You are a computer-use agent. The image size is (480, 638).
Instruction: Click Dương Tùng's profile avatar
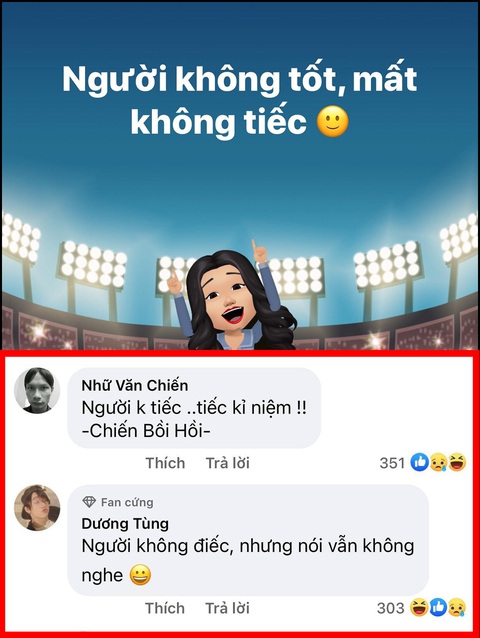(37, 507)
